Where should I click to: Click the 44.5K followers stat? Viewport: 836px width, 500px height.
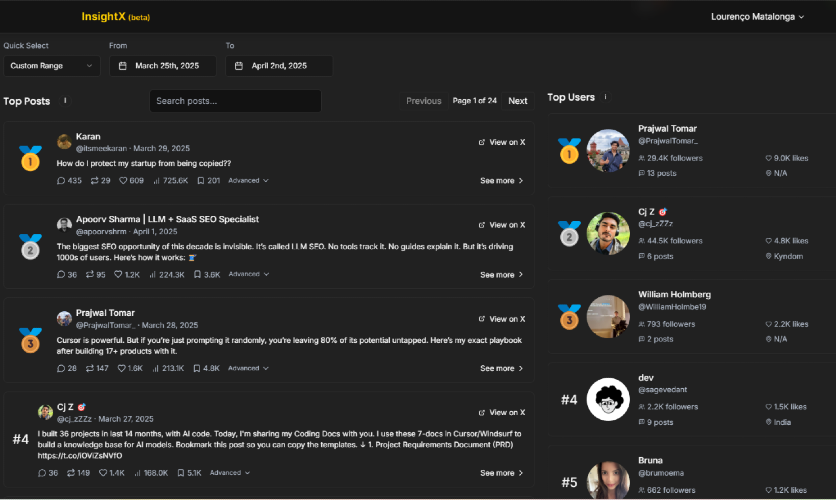(x=670, y=241)
